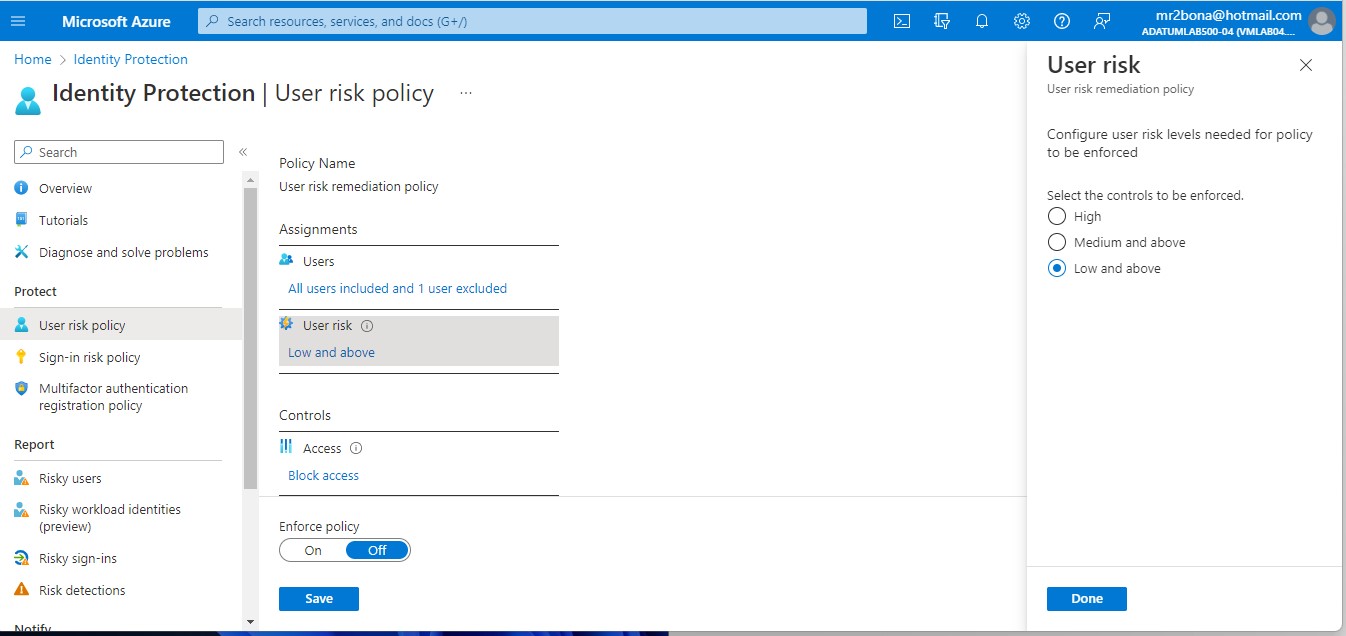Open the page ellipsis menu
Viewport: 1346px width, 636px height.
tap(465, 92)
